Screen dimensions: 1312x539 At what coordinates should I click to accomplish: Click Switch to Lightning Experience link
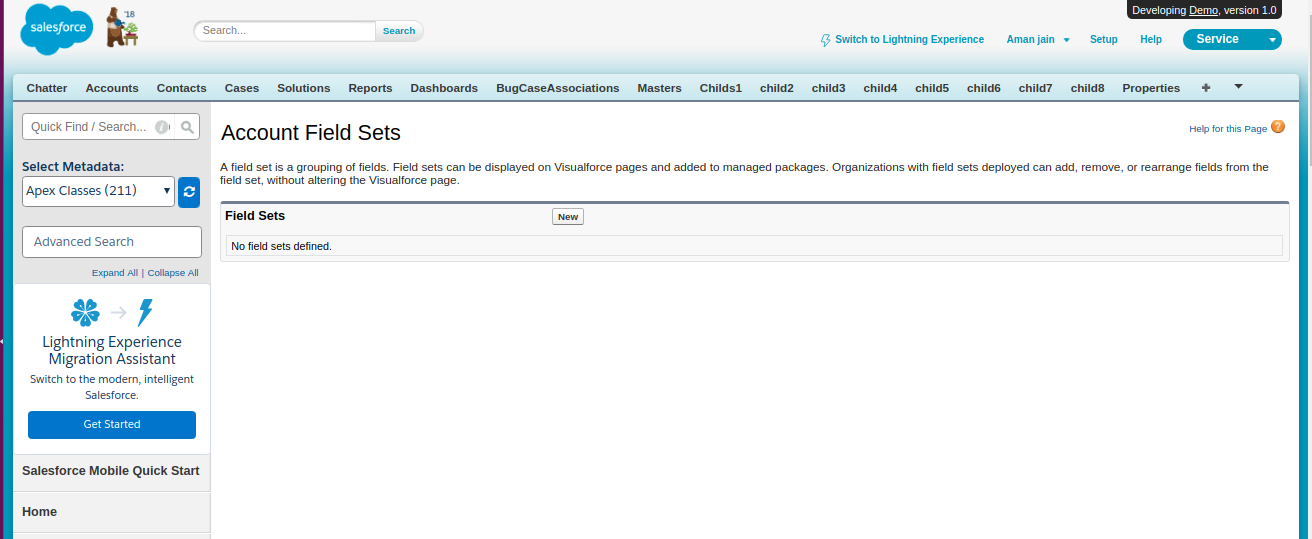[909, 40]
